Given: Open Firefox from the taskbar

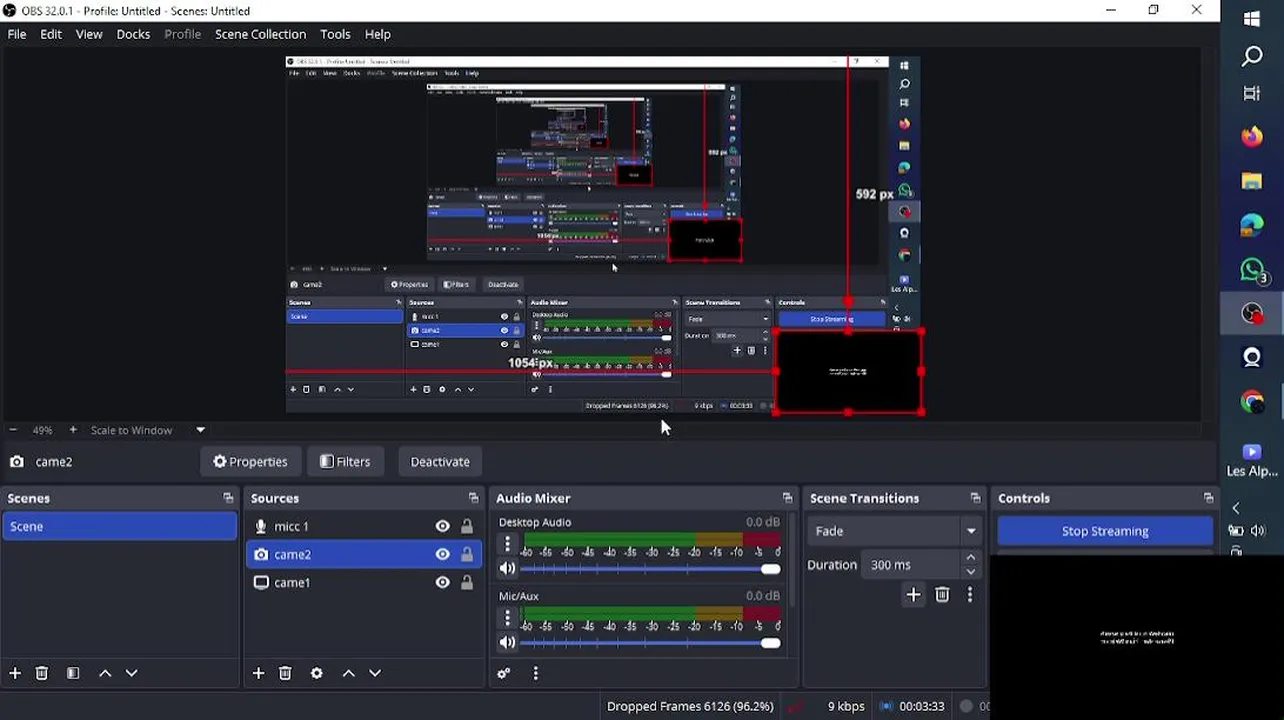Looking at the screenshot, I should point(1252,136).
